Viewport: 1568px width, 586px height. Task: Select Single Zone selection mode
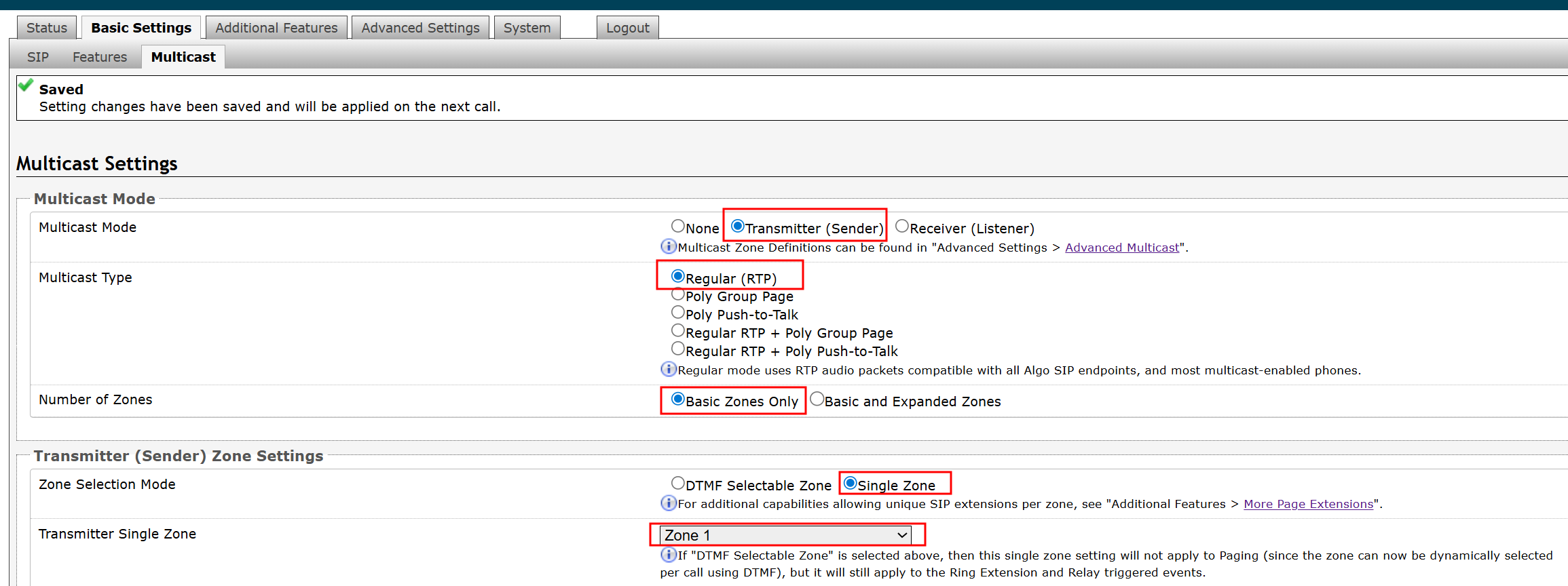click(x=850, y=483)
